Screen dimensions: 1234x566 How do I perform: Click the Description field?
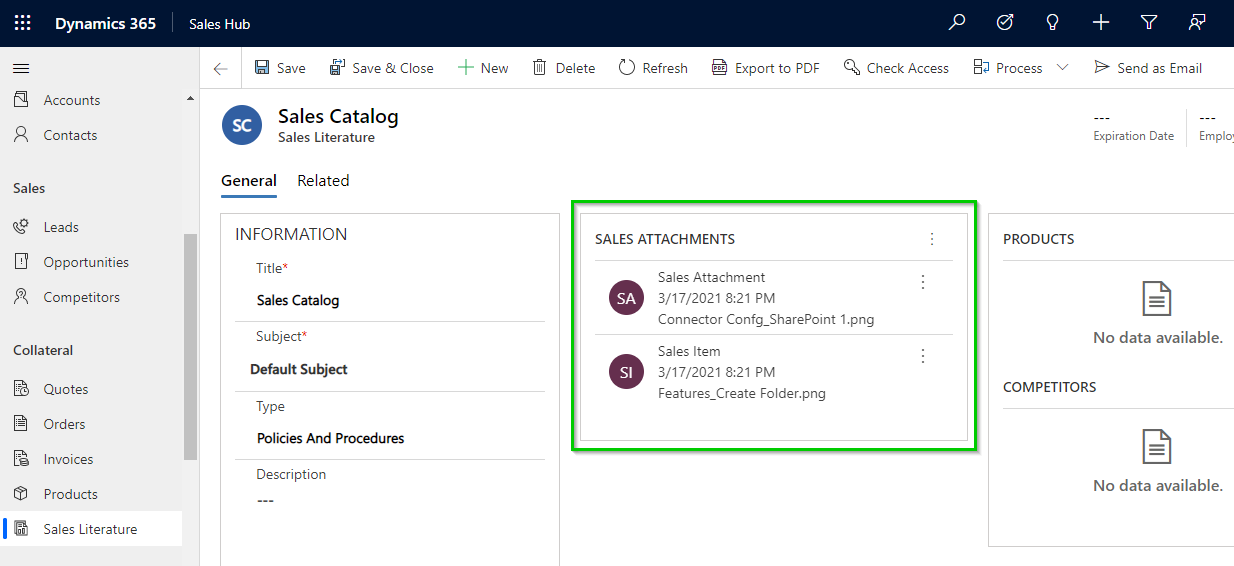(x=390, y=500)
